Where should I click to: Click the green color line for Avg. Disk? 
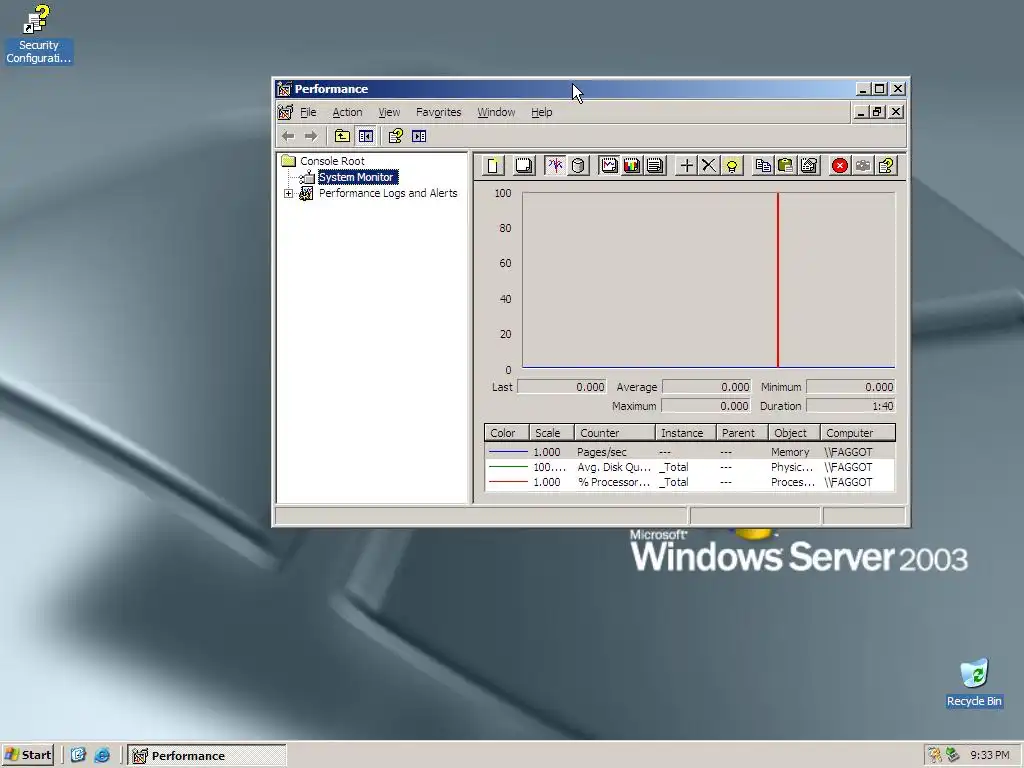[x=508, y=467]
